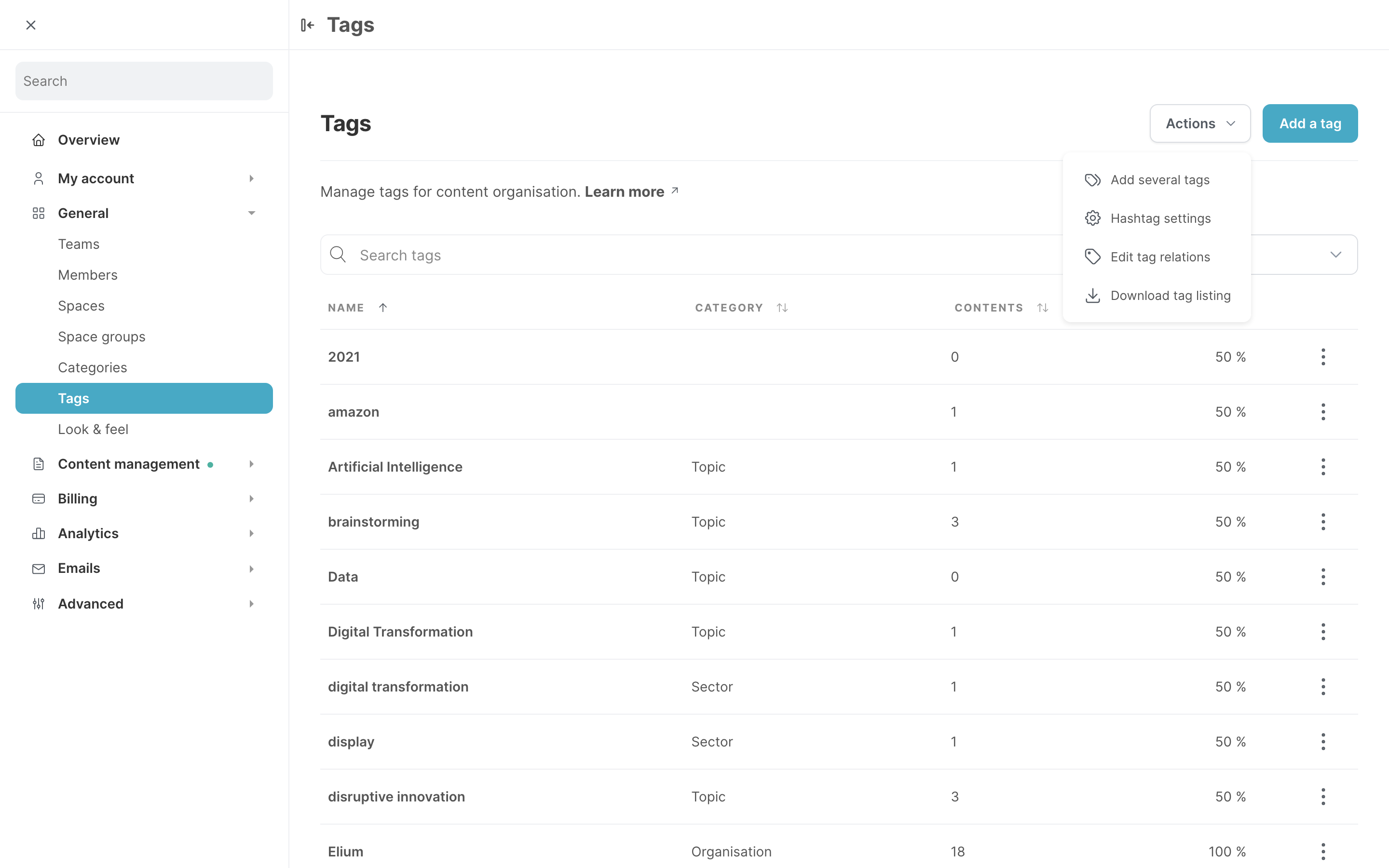
Task: Click the Overview home icon
Action: pos(39,140)
